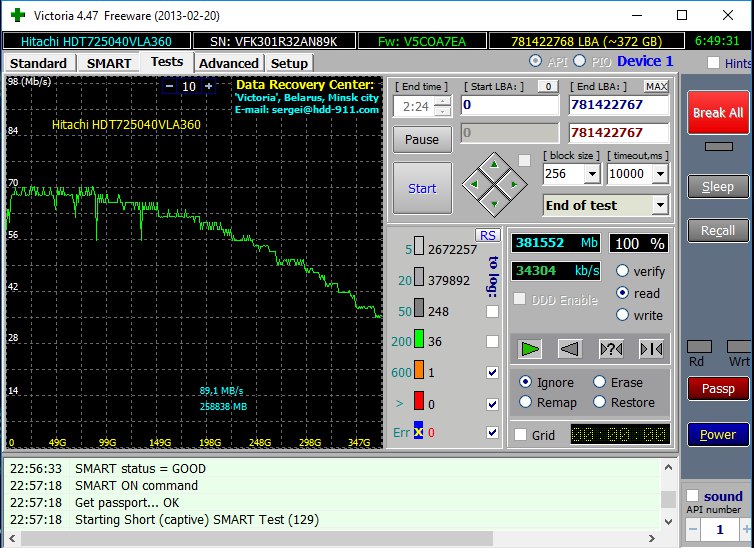The width and height of the screenshot is (754, 548).
Task: Click the reverse scan arrow button
Action: tap(570, 349)
